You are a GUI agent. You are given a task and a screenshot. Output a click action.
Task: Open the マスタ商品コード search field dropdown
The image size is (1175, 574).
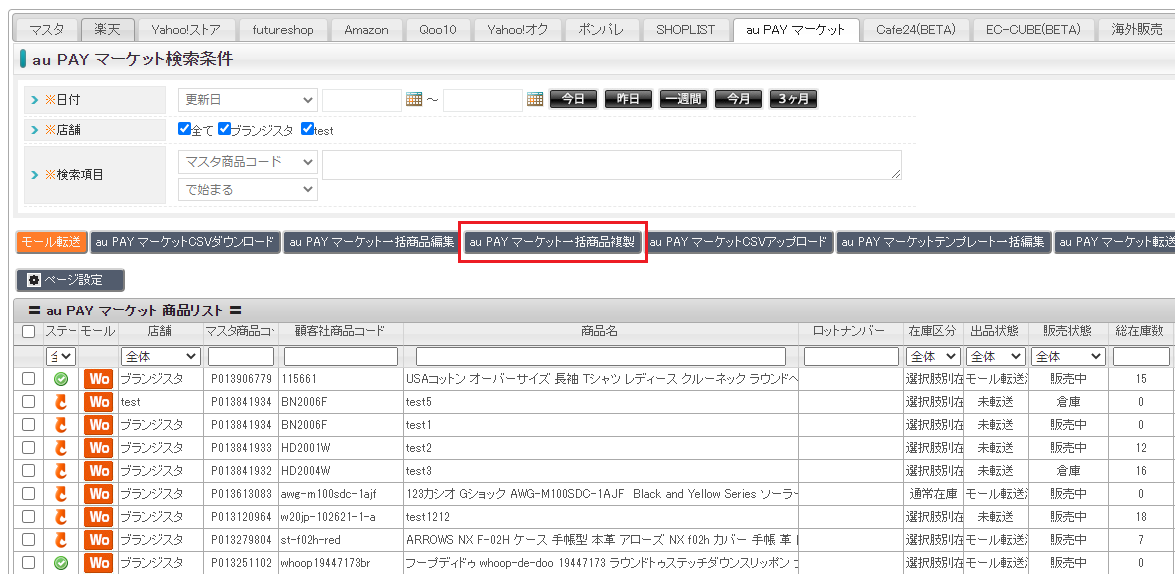(x=248, y=162)
